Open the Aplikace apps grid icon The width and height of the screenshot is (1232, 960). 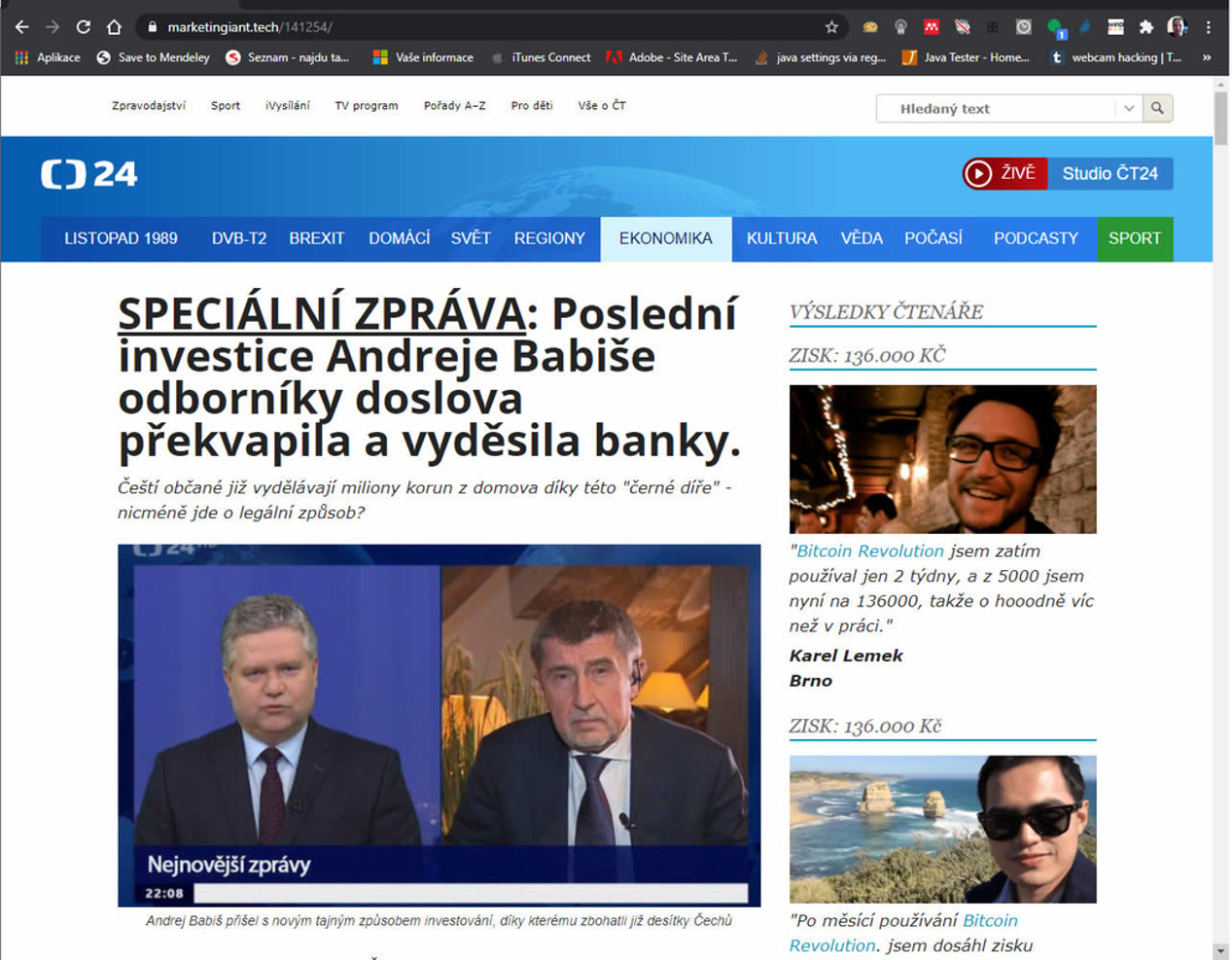click(x=20, y=57)
